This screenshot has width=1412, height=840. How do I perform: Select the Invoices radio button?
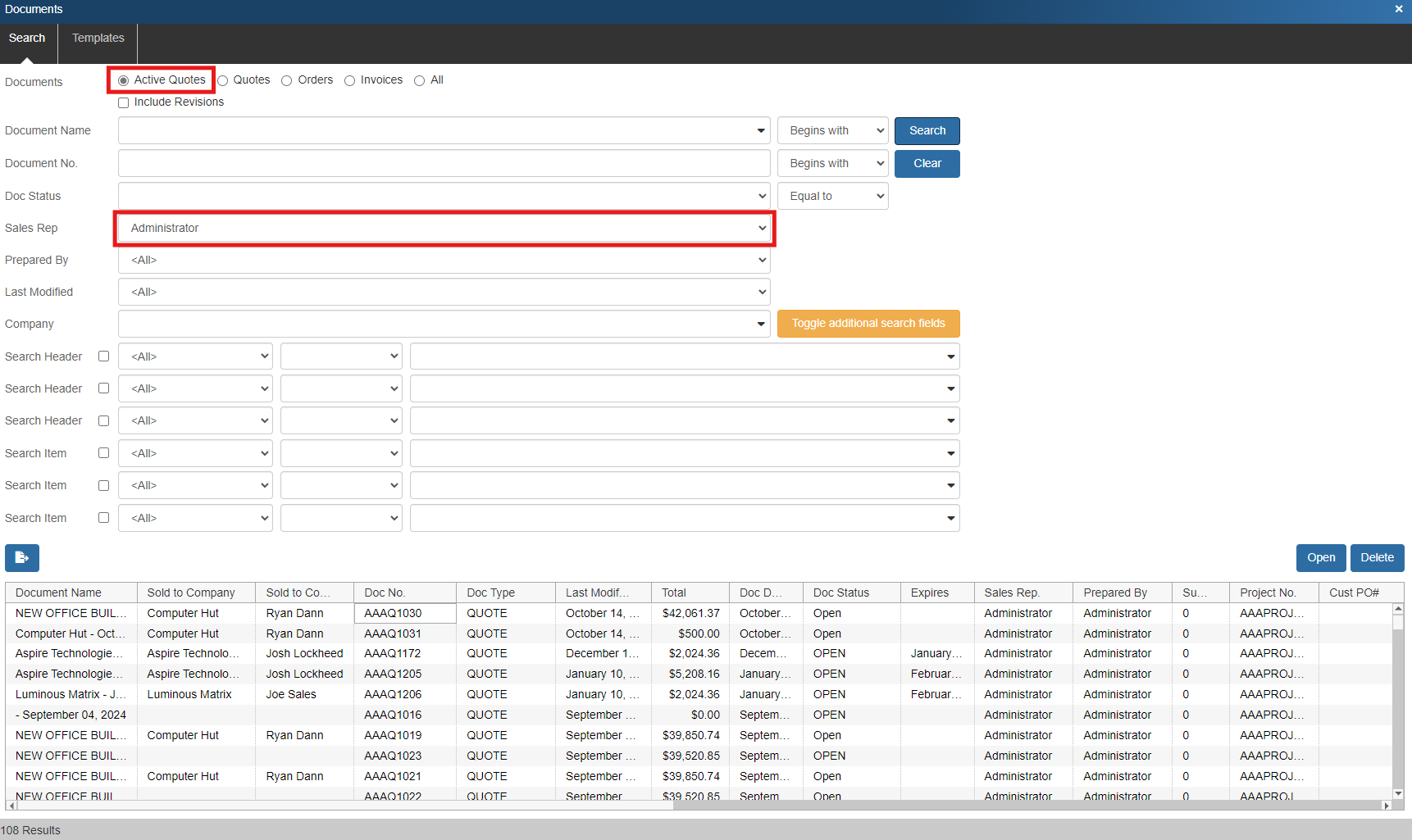pos(350,81)
